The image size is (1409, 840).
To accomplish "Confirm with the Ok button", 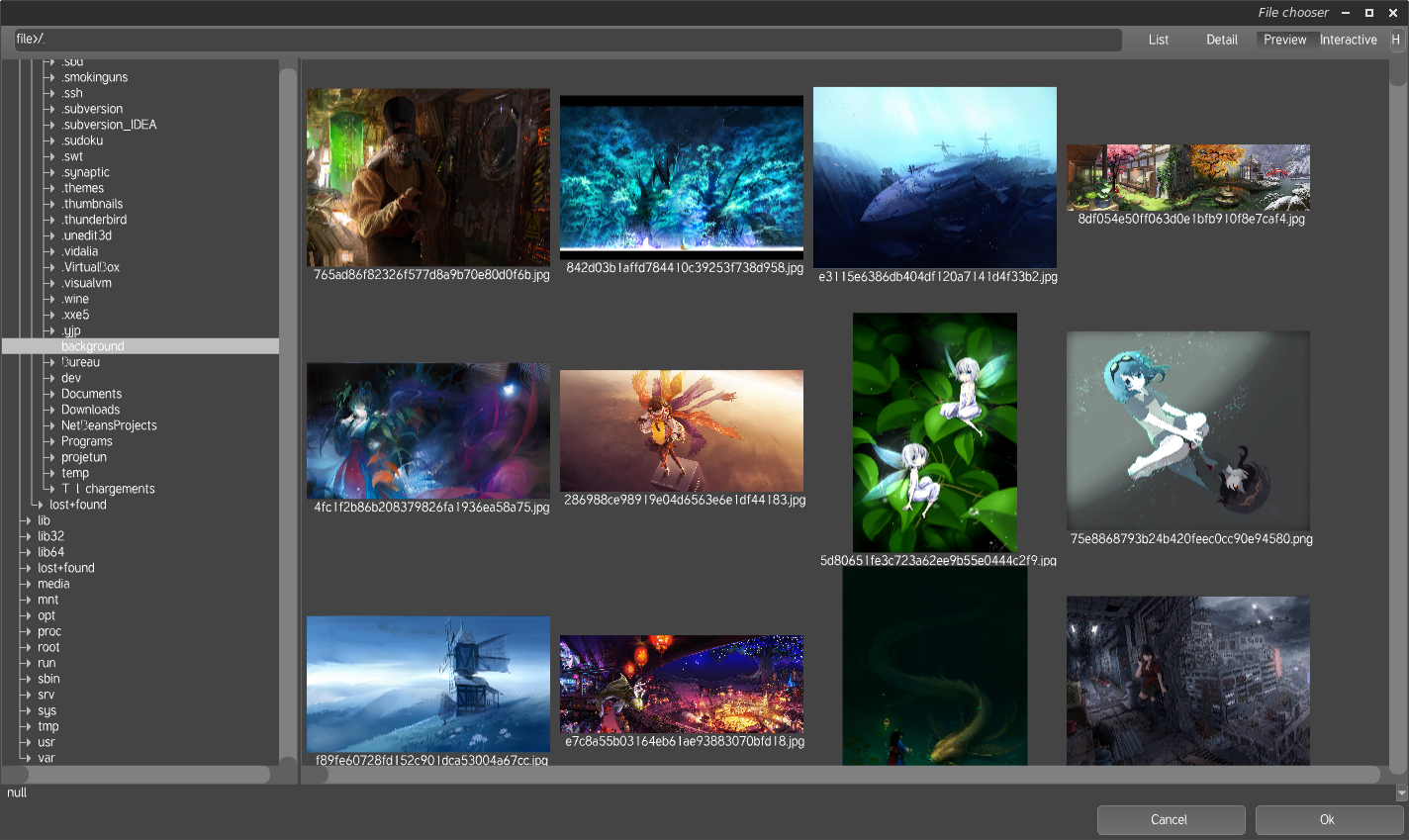I will [x=1329, y=819].
